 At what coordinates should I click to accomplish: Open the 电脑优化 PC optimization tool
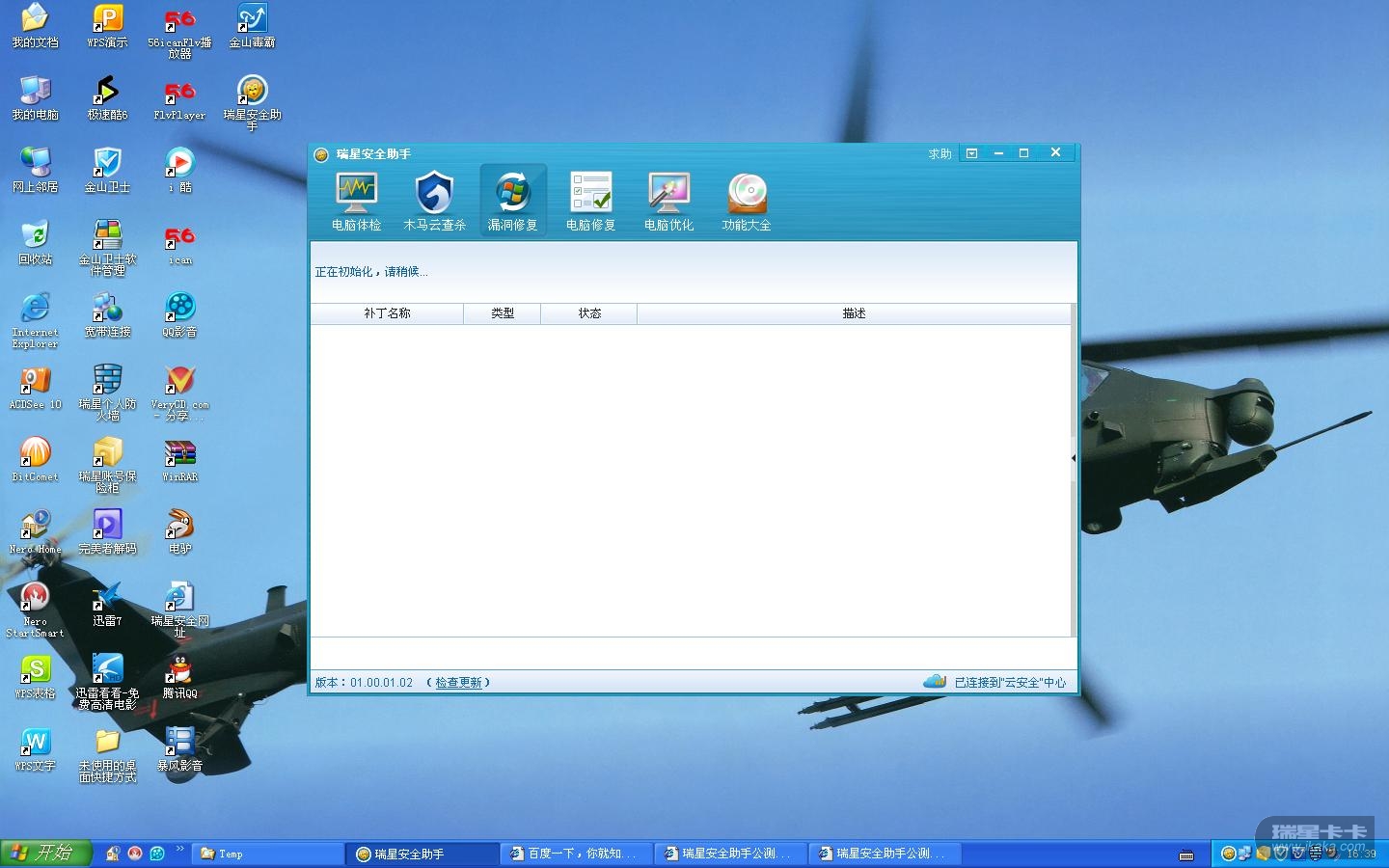pos(668,202)
